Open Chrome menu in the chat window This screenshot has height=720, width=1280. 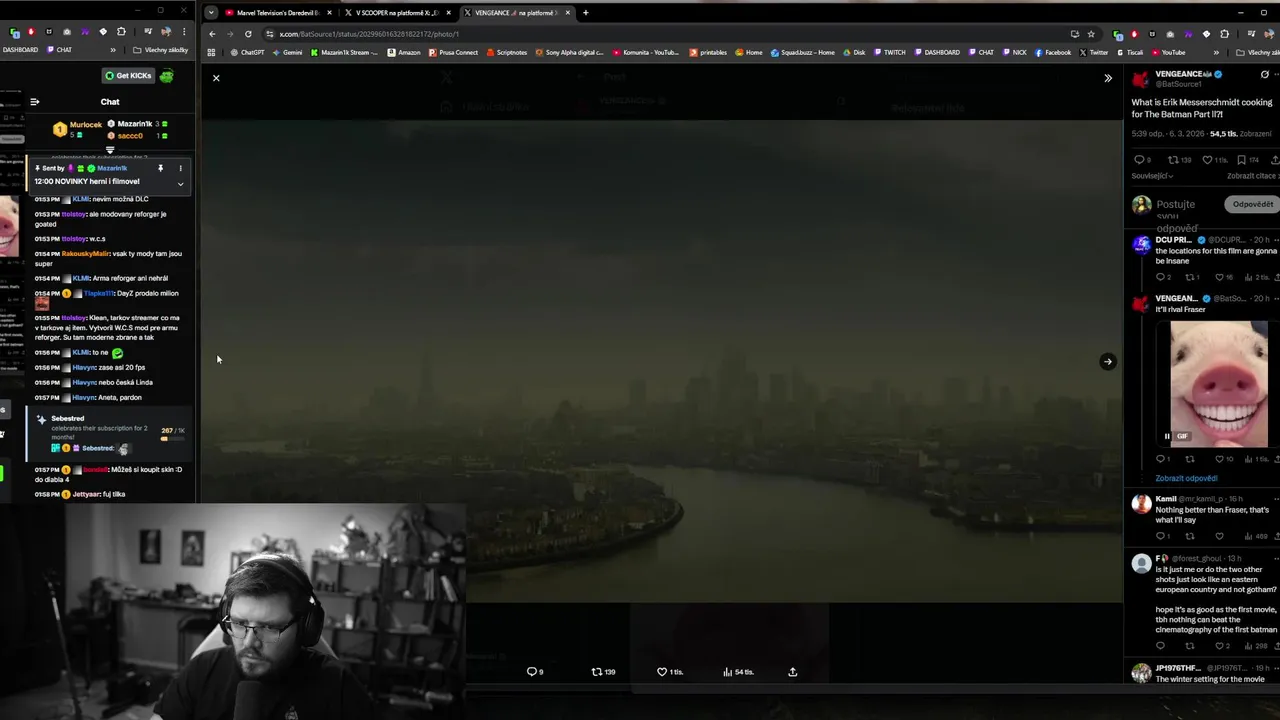click(183, 32)
